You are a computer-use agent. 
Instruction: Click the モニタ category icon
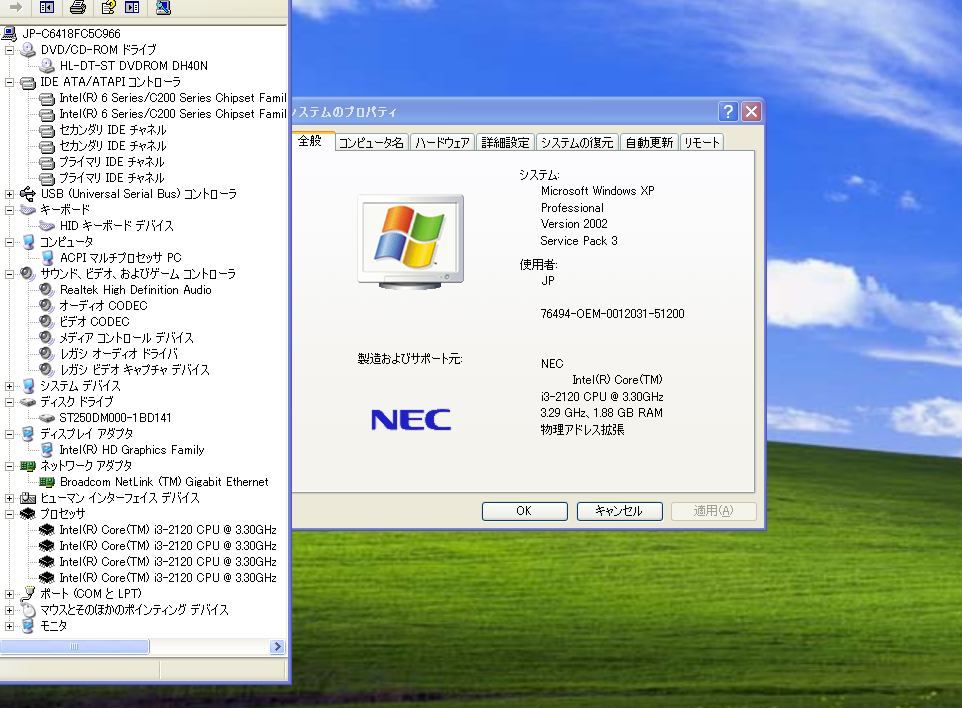pyautogui.click(x=28, y=626)
